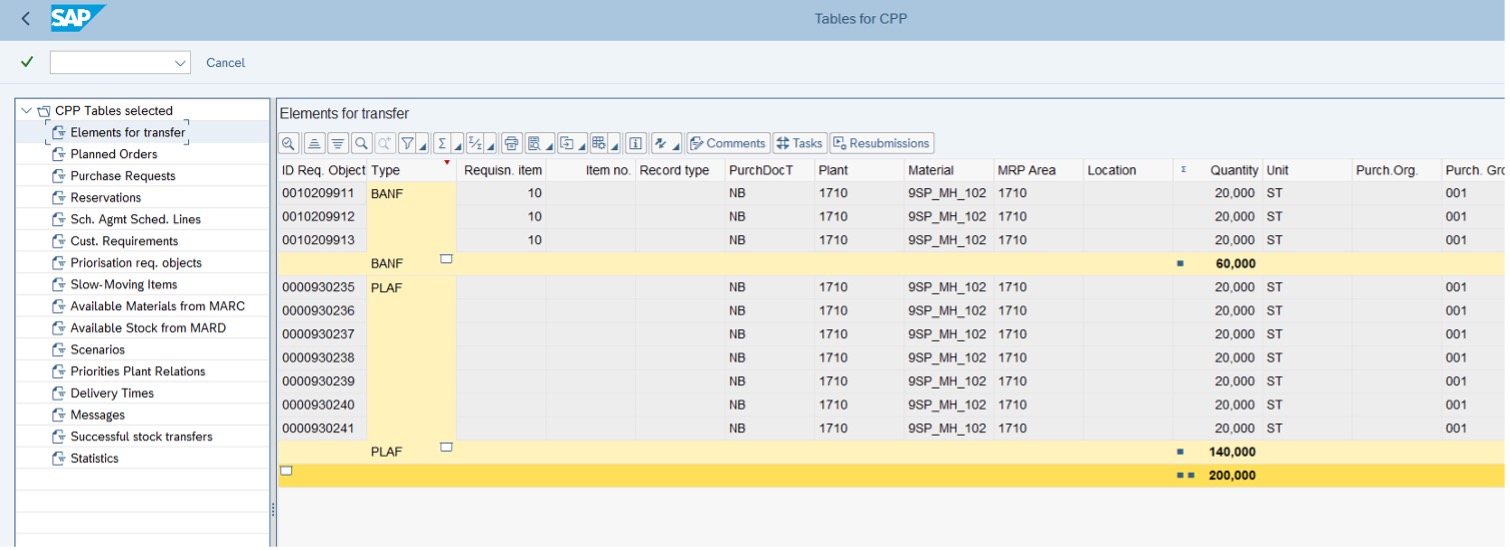Open Available Stock from MARD
The image size is (1510, 550).
[x=148, y=328]
